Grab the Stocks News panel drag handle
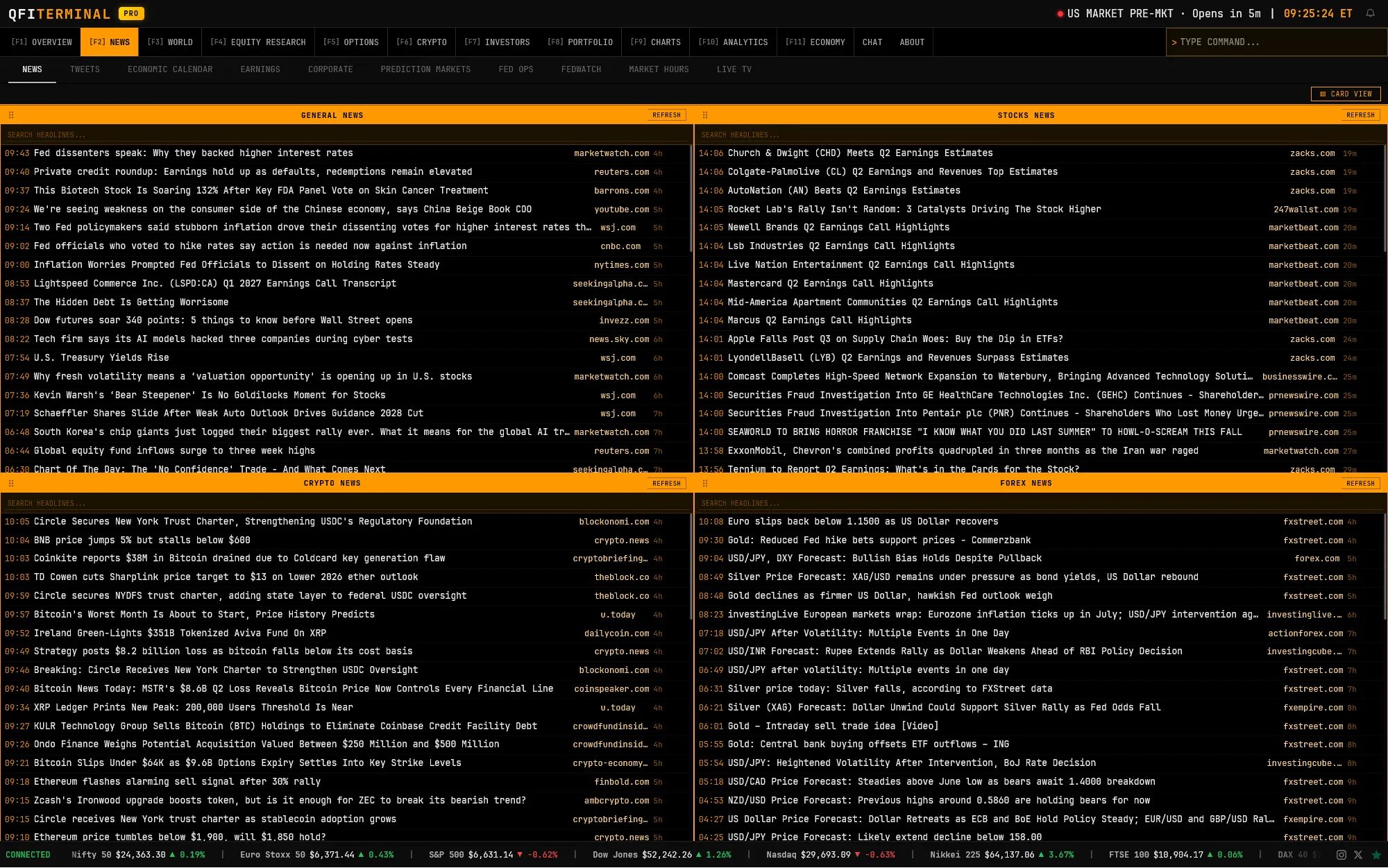1388x868 pixels. (705, 115)
